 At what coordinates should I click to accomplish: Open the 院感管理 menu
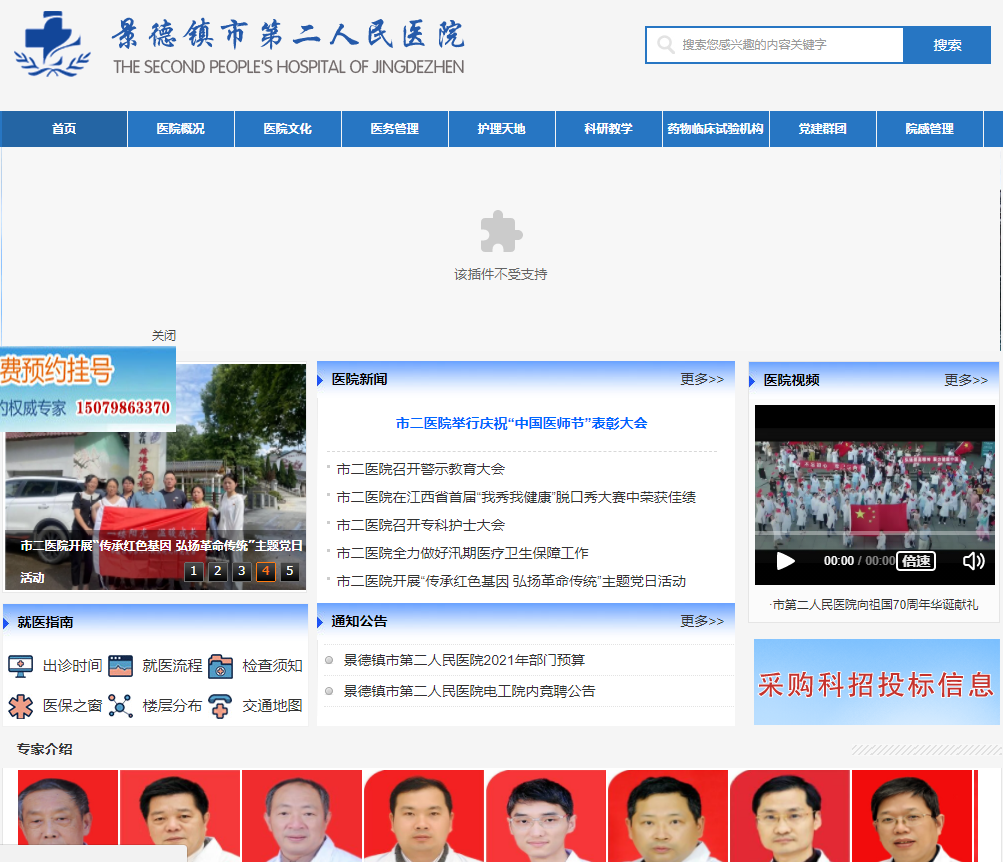929,129
